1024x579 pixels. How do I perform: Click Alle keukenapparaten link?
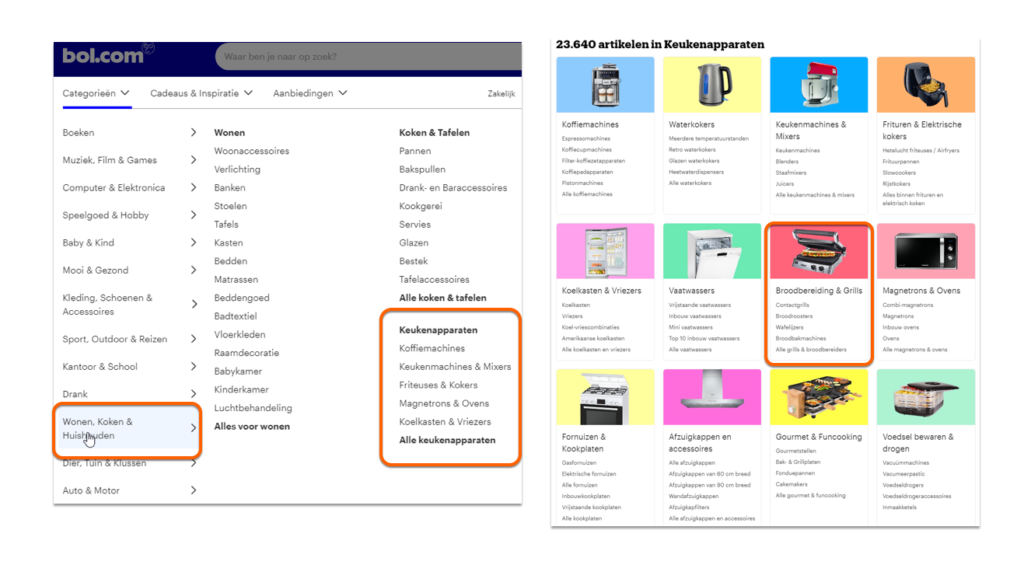click(x=447, y=440)
